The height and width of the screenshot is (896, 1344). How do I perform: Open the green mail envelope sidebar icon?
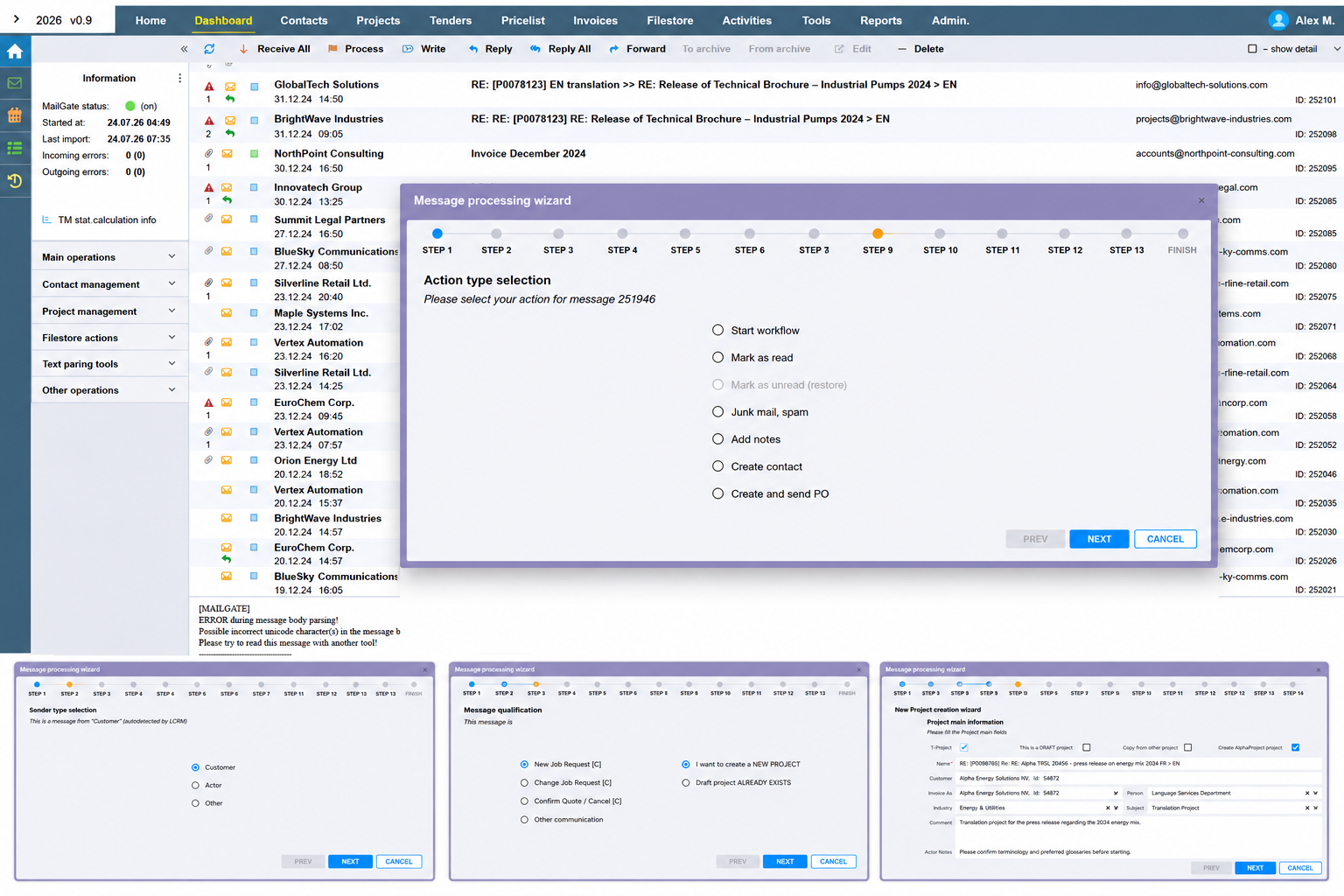15,83
